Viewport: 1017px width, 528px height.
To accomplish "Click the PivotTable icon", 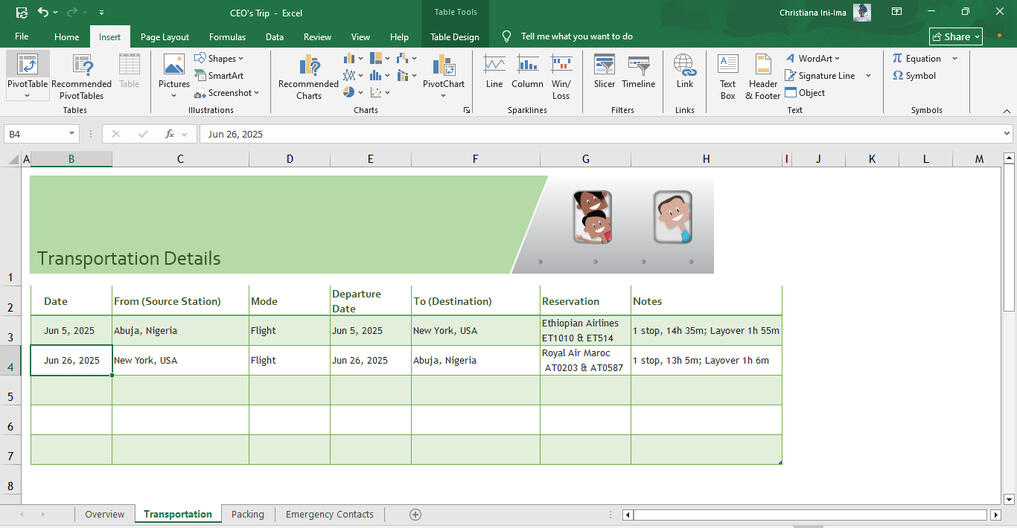I will click(x=27, y=65).
